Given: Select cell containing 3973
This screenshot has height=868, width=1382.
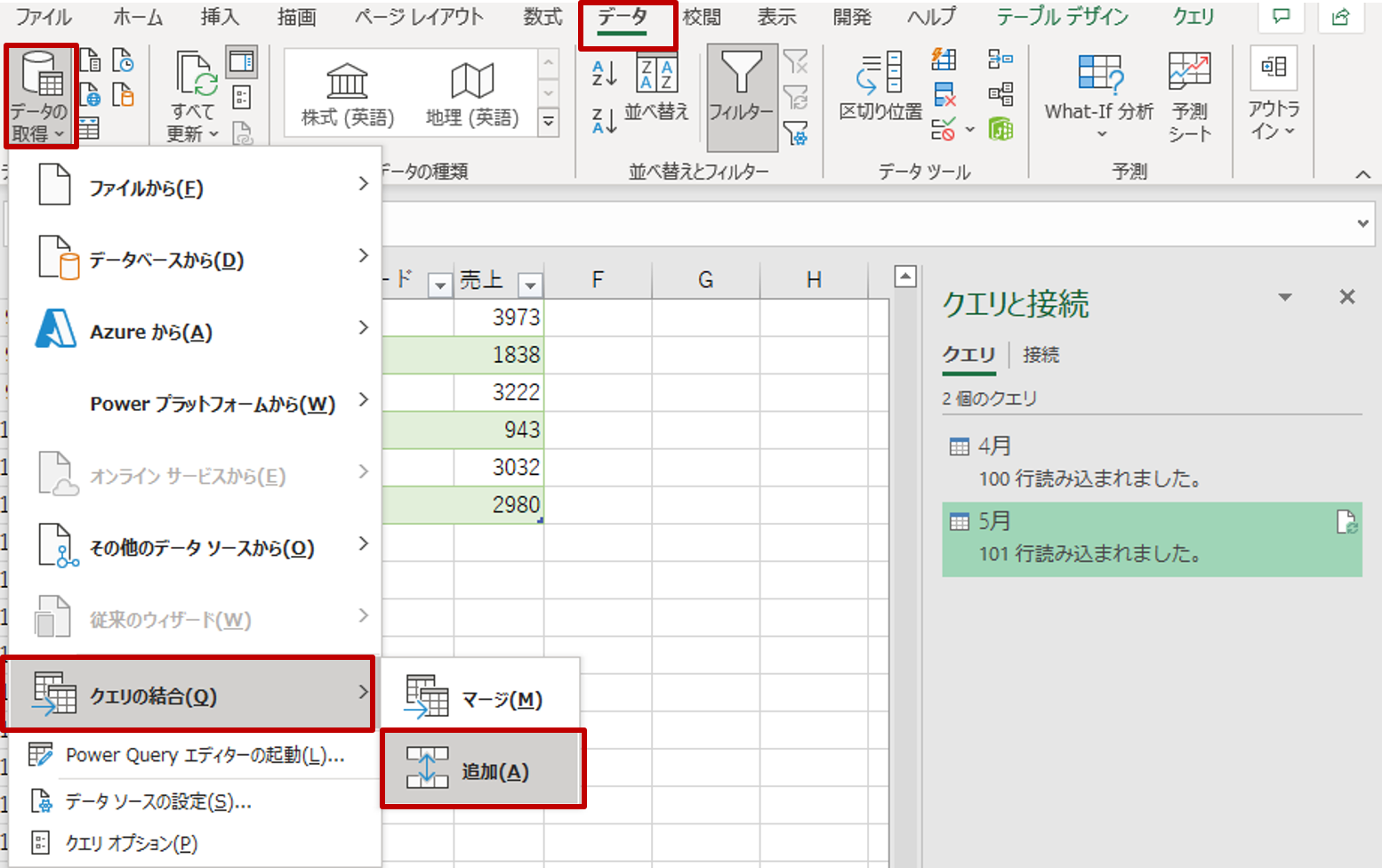Looking at the screenshot, I should 499,317.
